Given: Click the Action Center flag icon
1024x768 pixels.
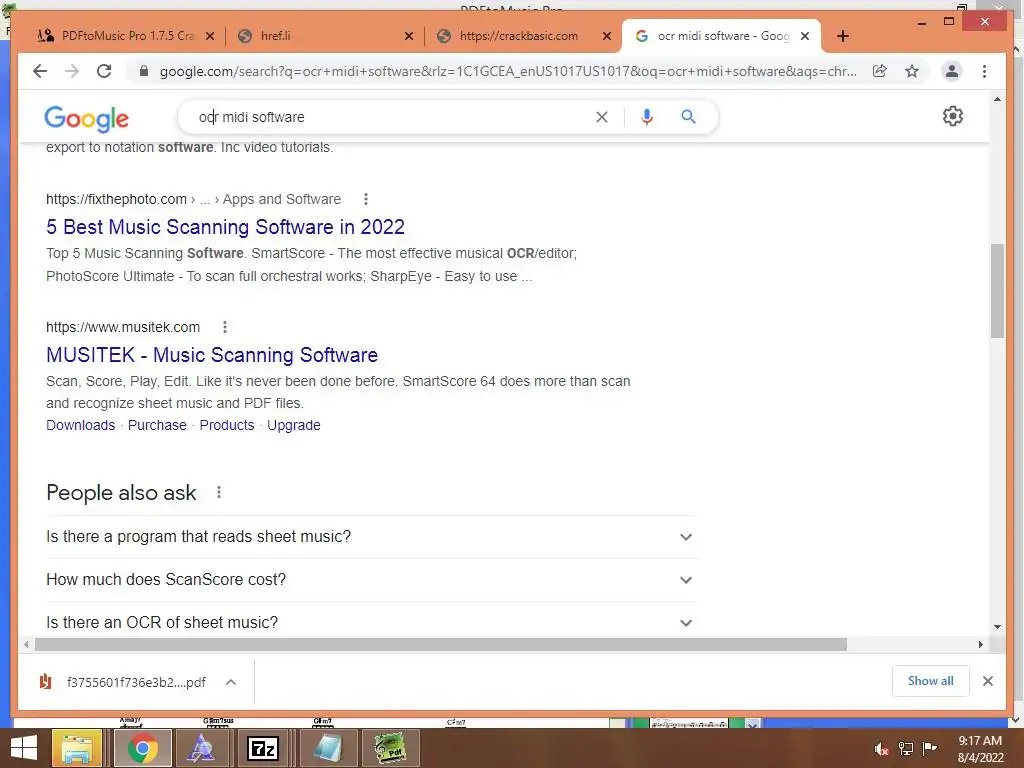Looking at the screenshot, I should pos(929,748).
